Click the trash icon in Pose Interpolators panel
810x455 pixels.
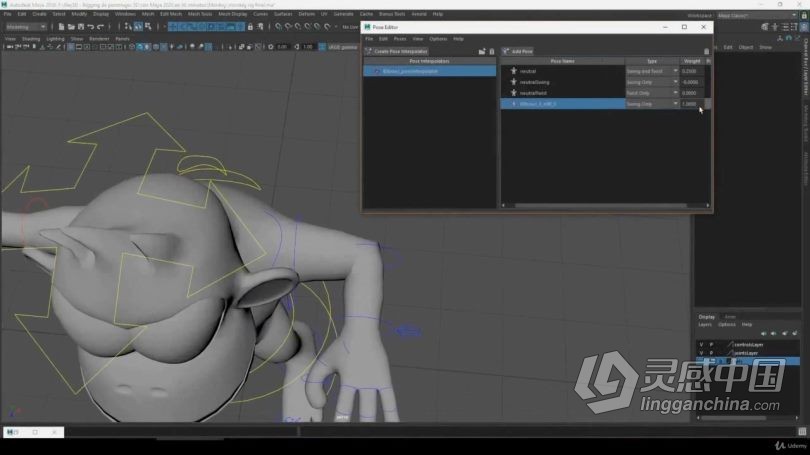492,51
